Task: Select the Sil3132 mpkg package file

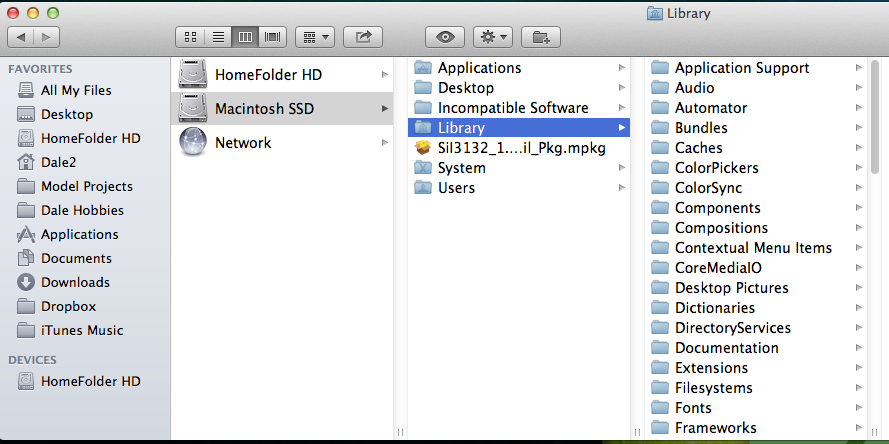Action: point(519,148)
